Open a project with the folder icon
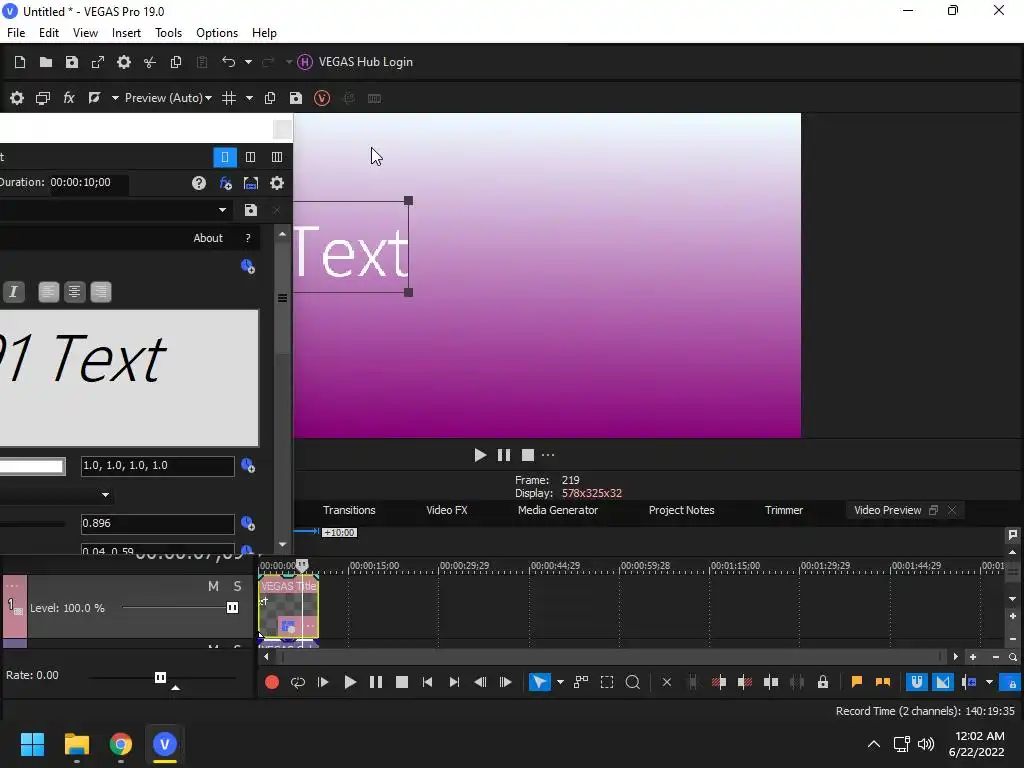The width and height of the screenshot is (1024, 768). pos(46,62)
